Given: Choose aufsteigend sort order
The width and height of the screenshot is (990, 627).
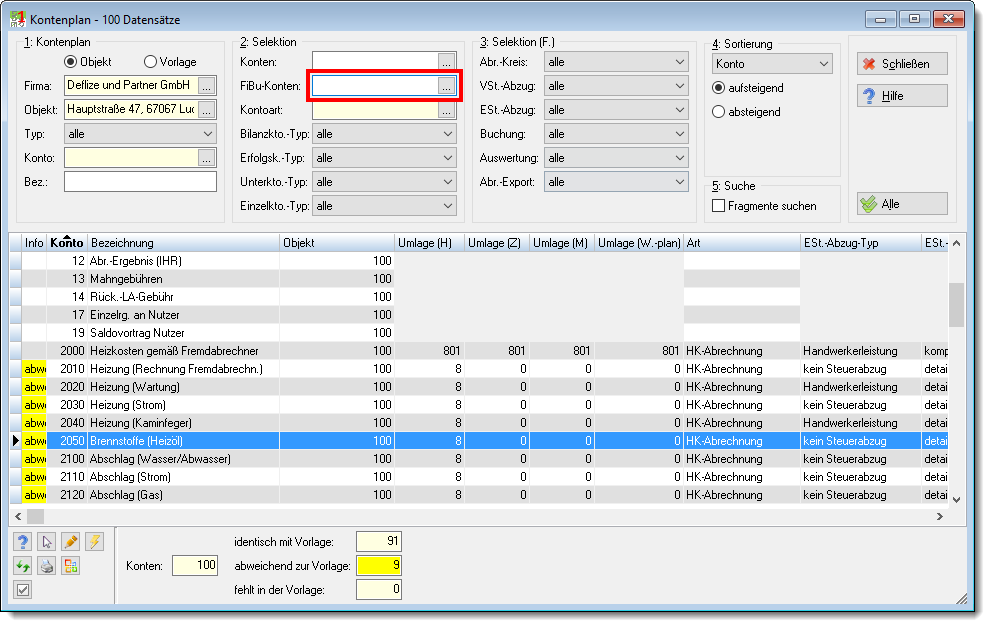Looking at the screenshot, I should (x=719, y=88).
